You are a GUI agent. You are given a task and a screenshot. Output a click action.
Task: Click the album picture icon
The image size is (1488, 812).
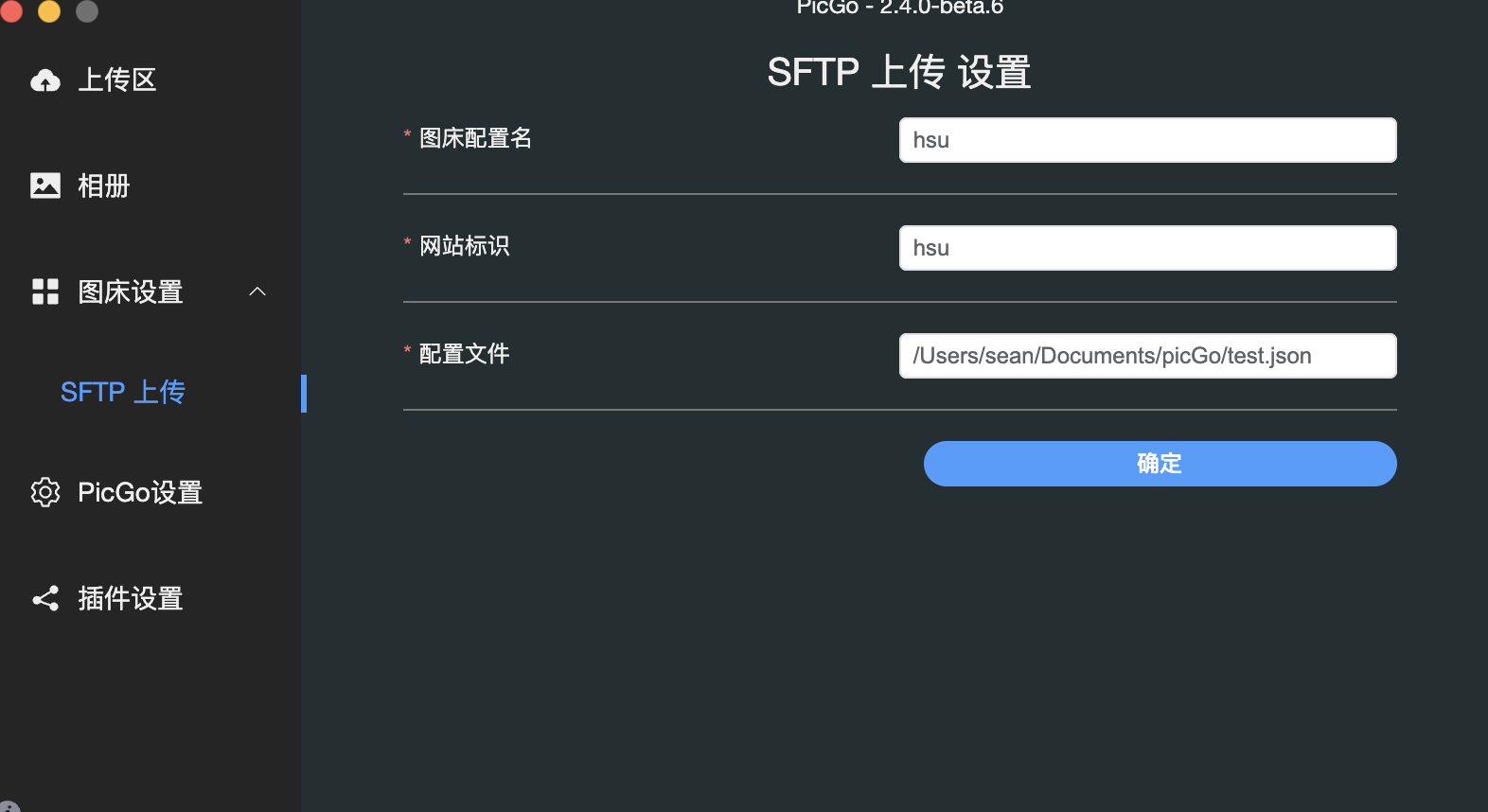click(45, 185)
